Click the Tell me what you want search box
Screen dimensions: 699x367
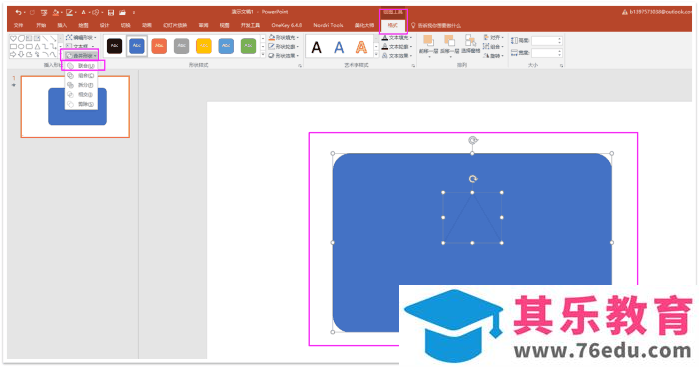click(x=436, y=25)
